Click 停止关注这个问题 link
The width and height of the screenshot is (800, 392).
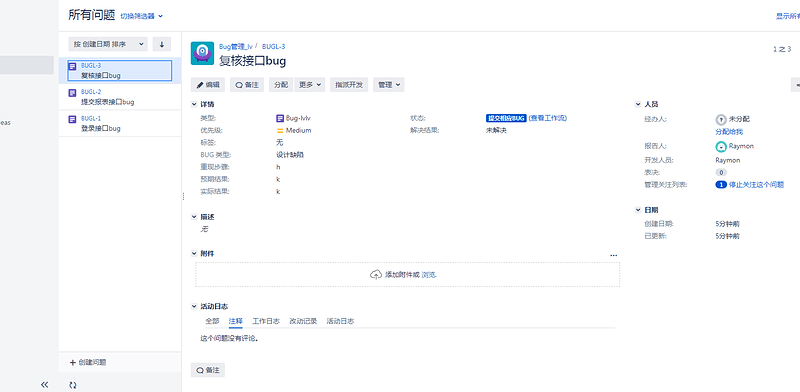tap(756, 185)
